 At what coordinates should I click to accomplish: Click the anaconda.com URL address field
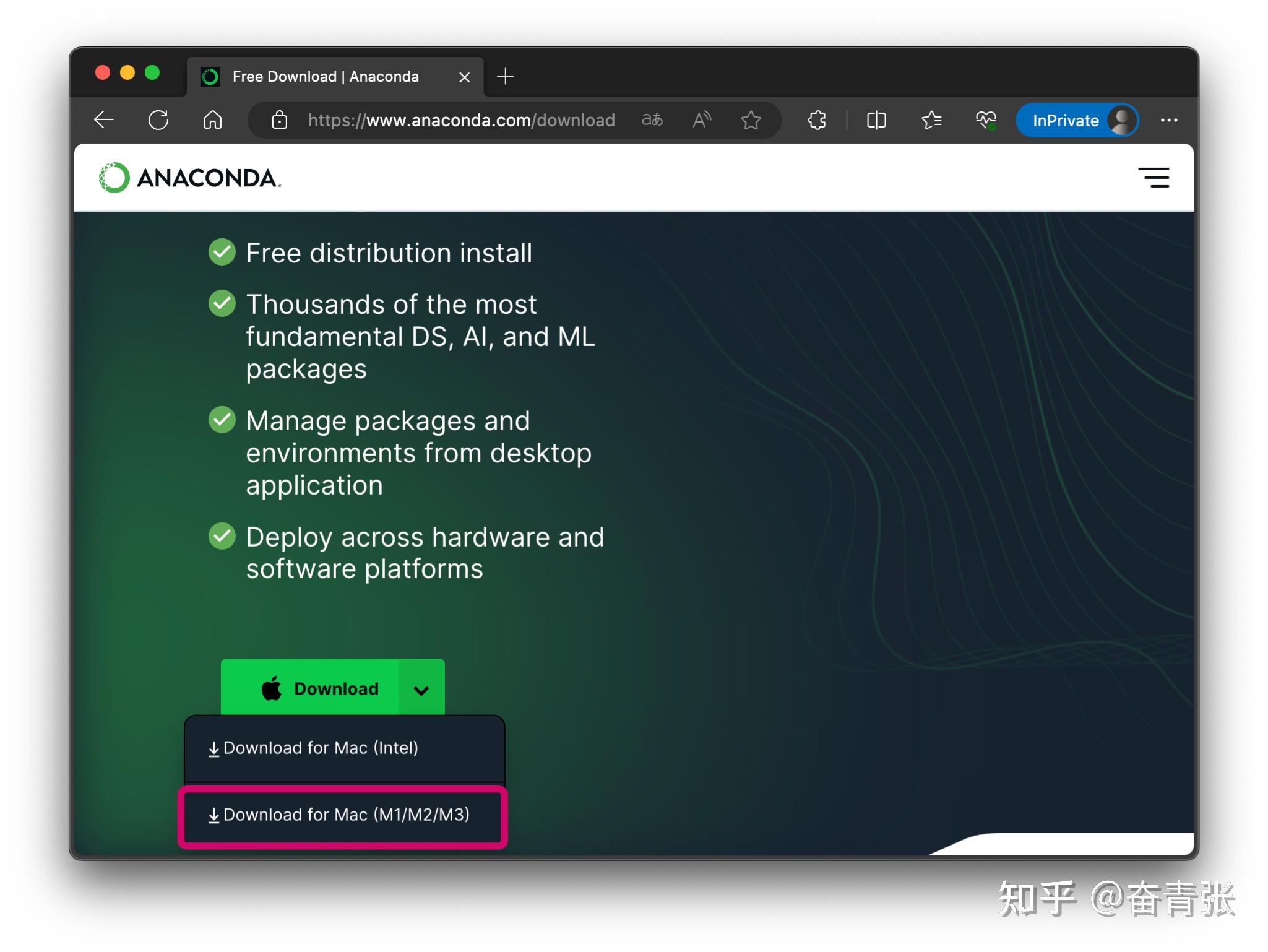click(461, 120)
